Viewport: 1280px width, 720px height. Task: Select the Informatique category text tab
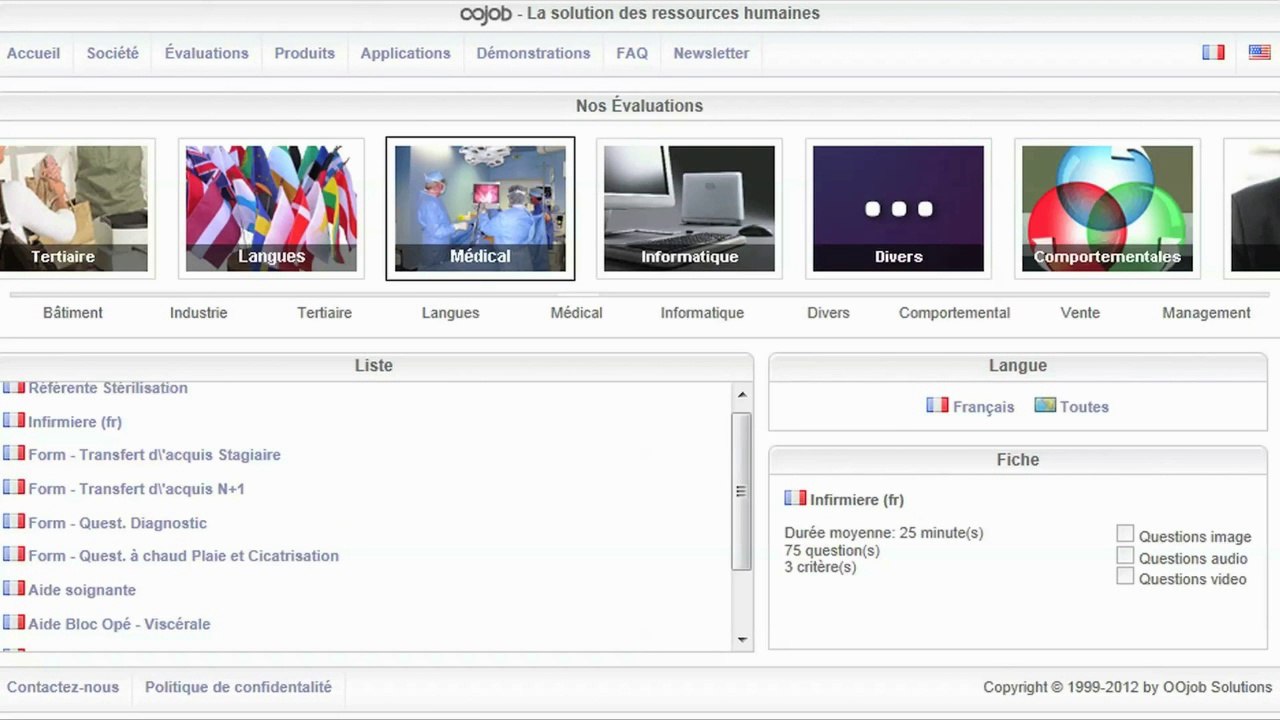click(x=702, y=313)
